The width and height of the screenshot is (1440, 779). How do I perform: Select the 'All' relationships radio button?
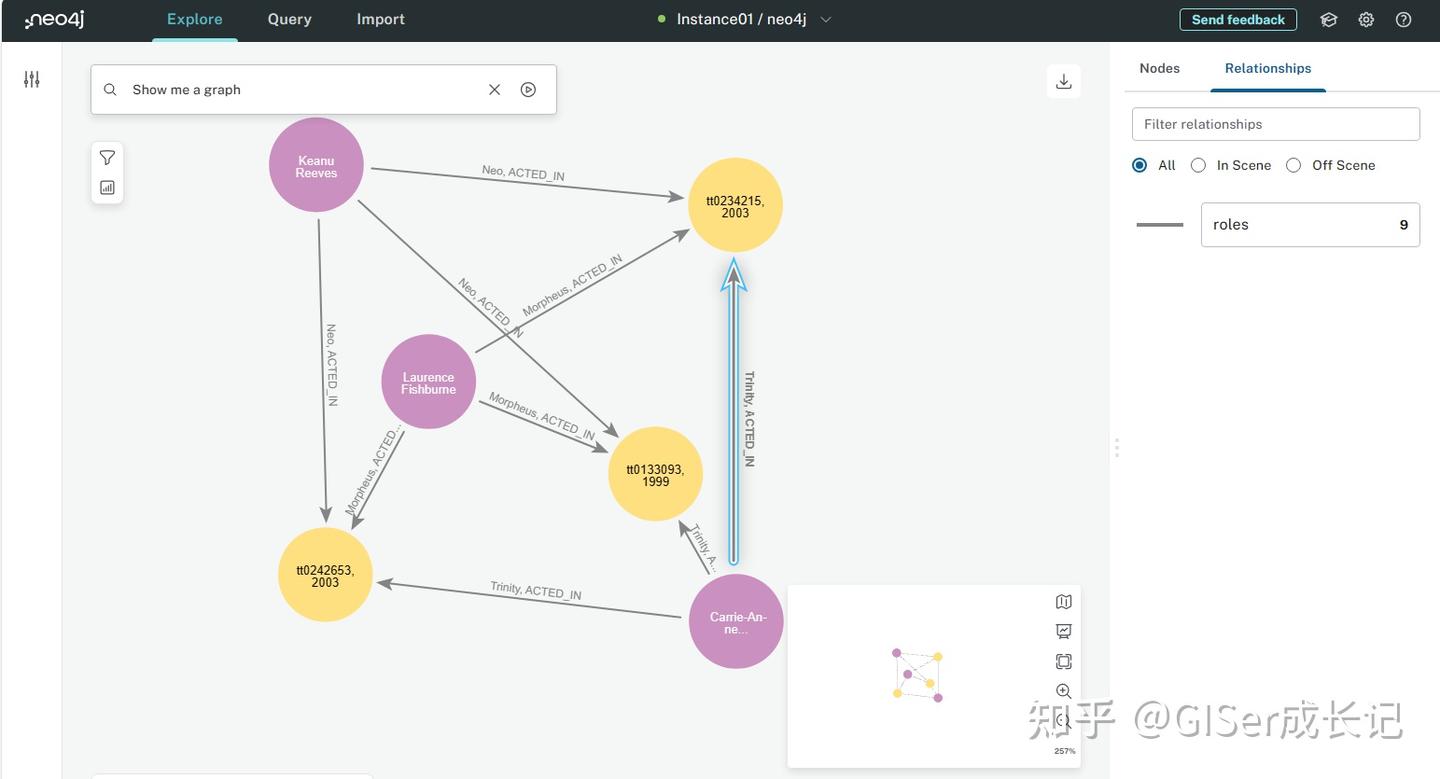[1138, 164]
